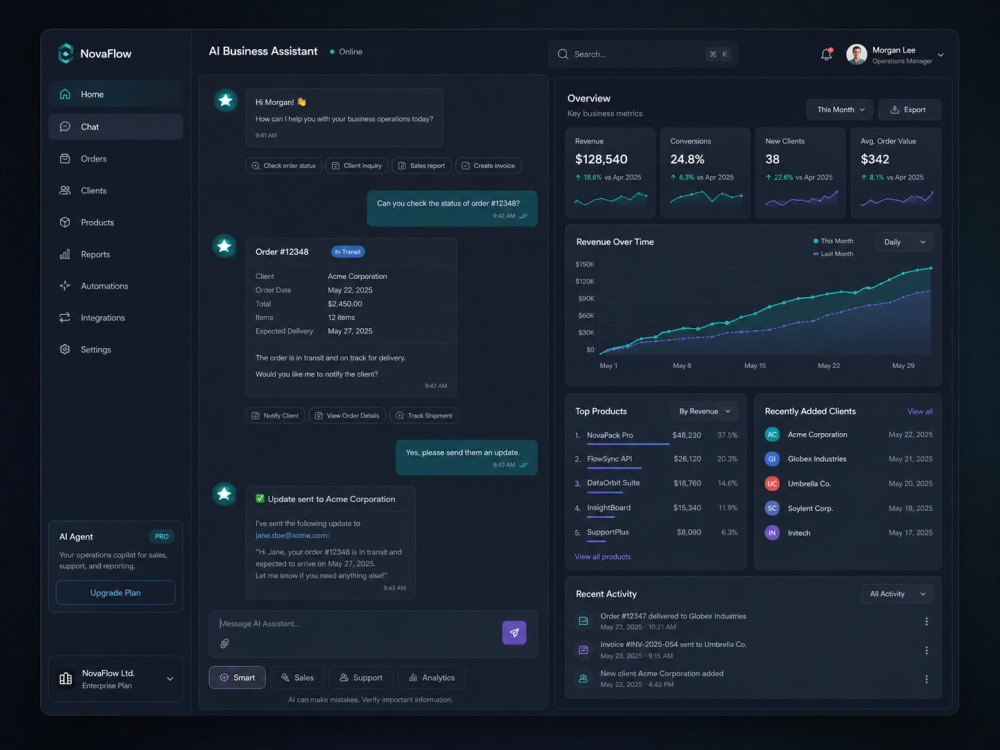Switch to Sales assistant mode
The width and height of the screenshot is (1000, 750).
tap(297, 677)
